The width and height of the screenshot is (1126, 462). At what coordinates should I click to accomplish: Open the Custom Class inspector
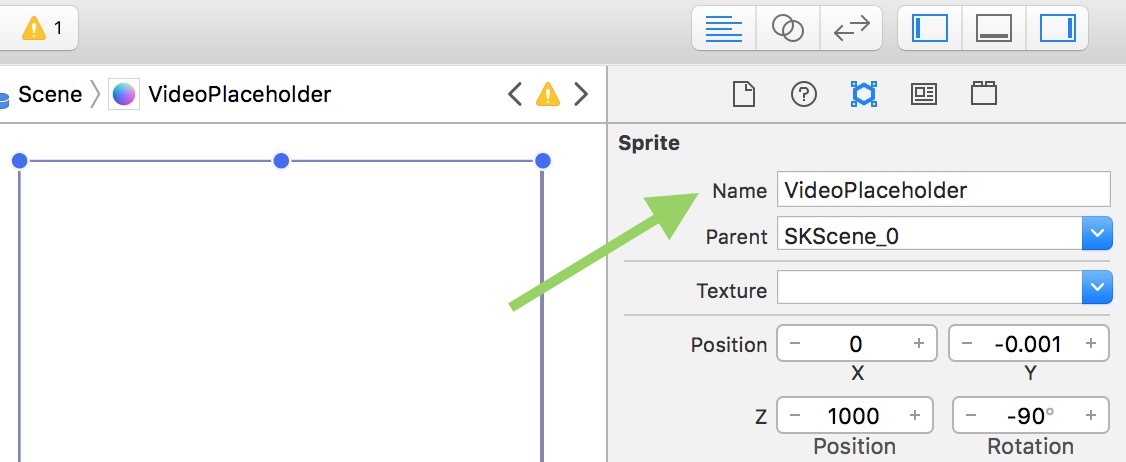(x=923, y=94)
